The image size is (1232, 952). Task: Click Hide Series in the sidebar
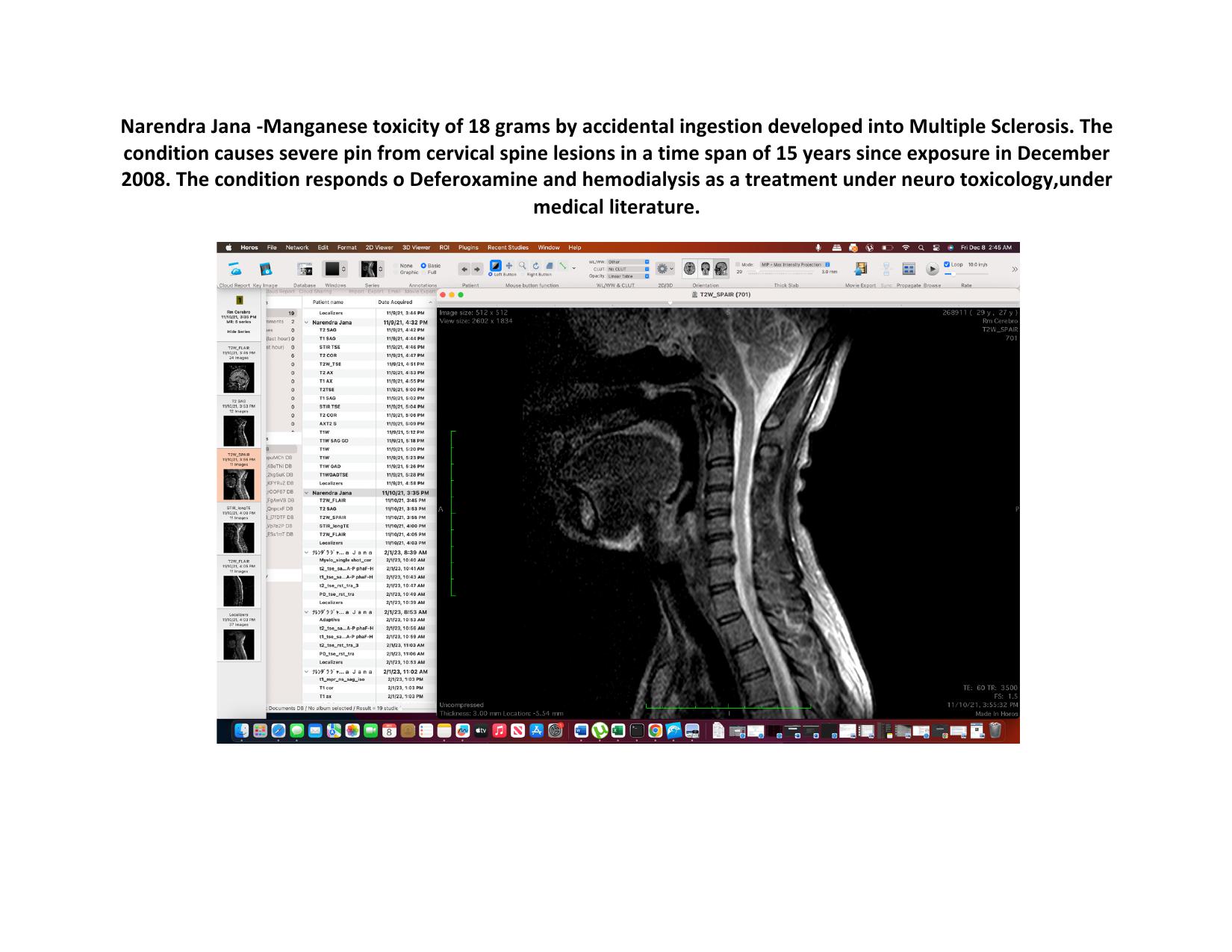tap(239, 332)
